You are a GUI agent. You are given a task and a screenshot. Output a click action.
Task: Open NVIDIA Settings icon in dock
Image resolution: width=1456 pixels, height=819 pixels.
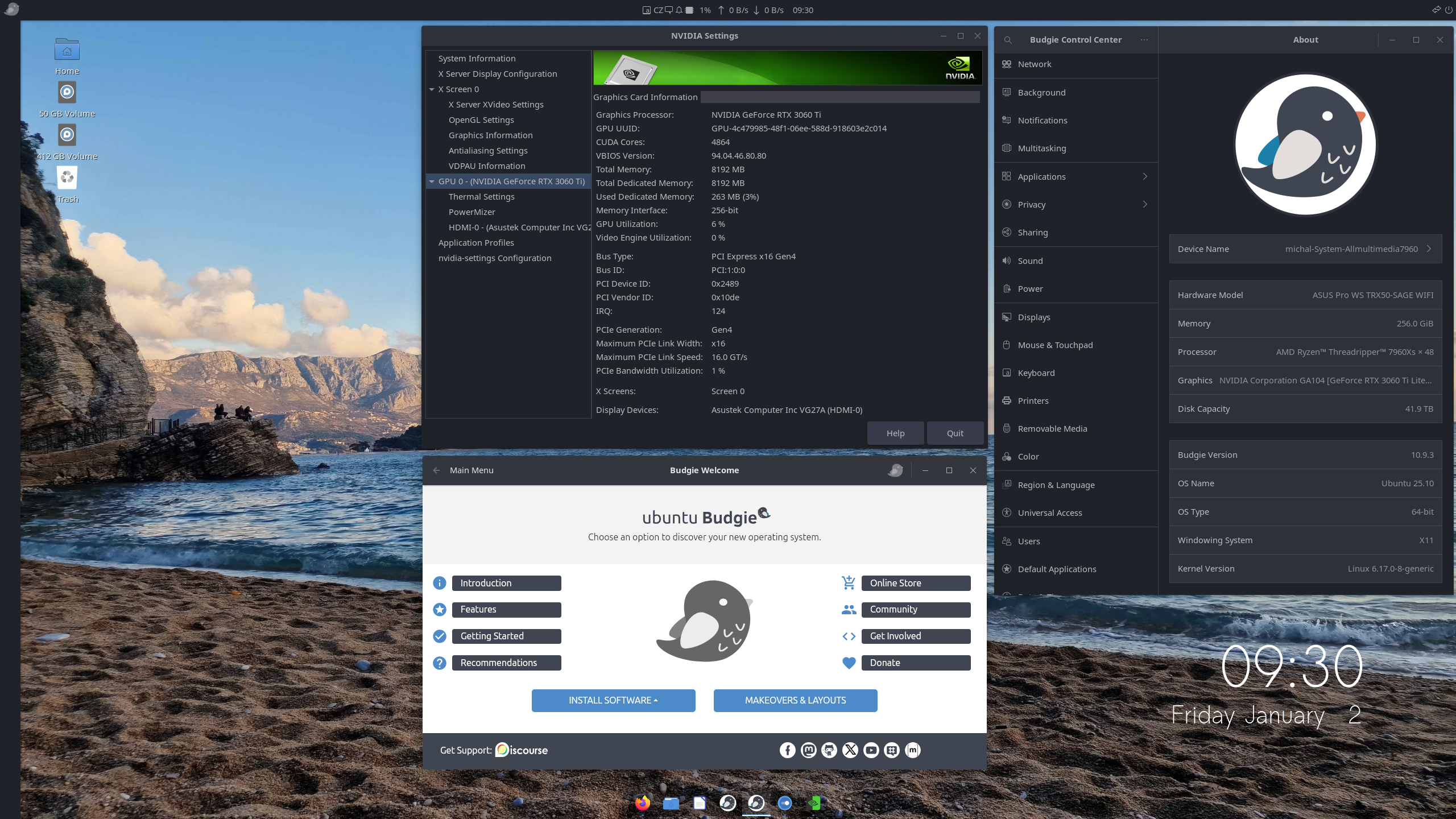tap(813, 803)
